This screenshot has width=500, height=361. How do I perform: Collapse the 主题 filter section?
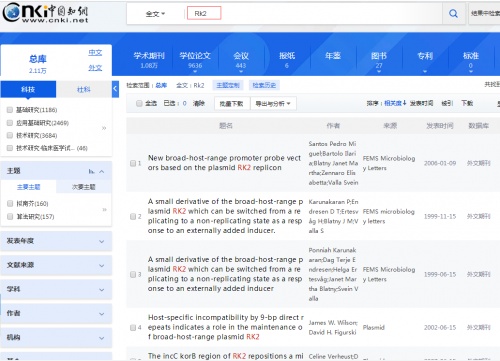[x=102, y=171]
